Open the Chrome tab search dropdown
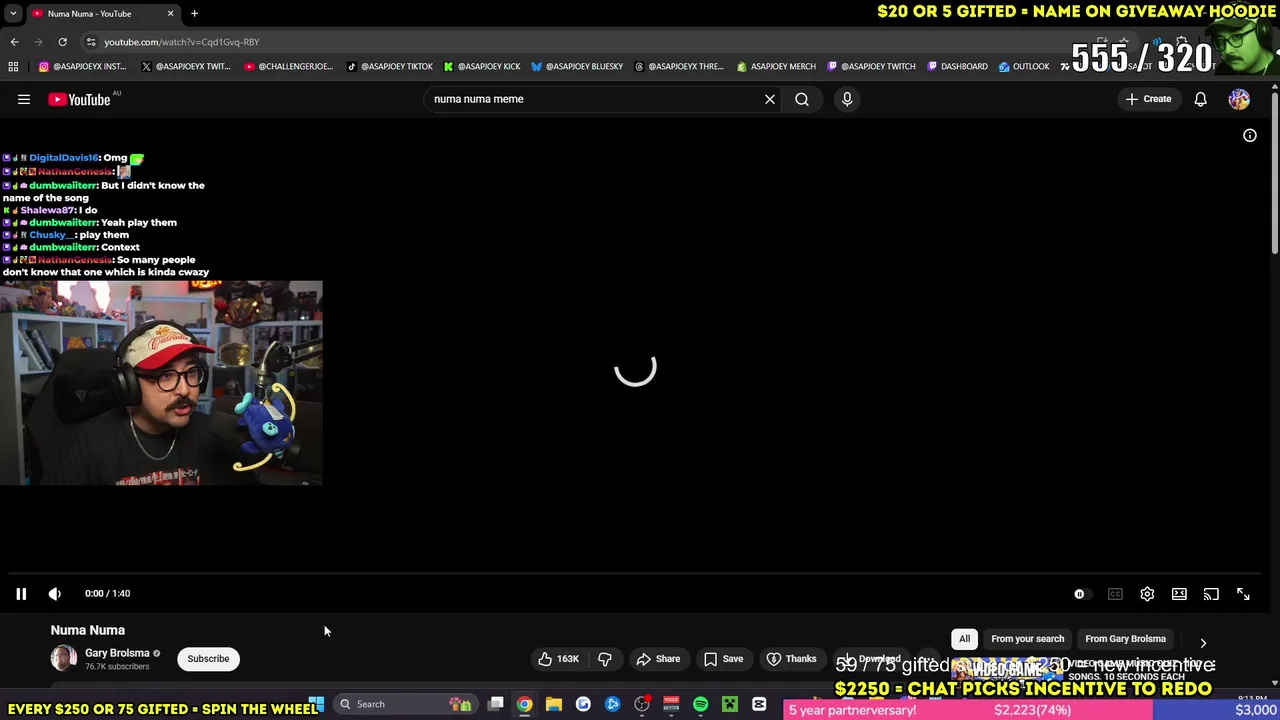The image size is (1280, 720). (x=13, y=14)
